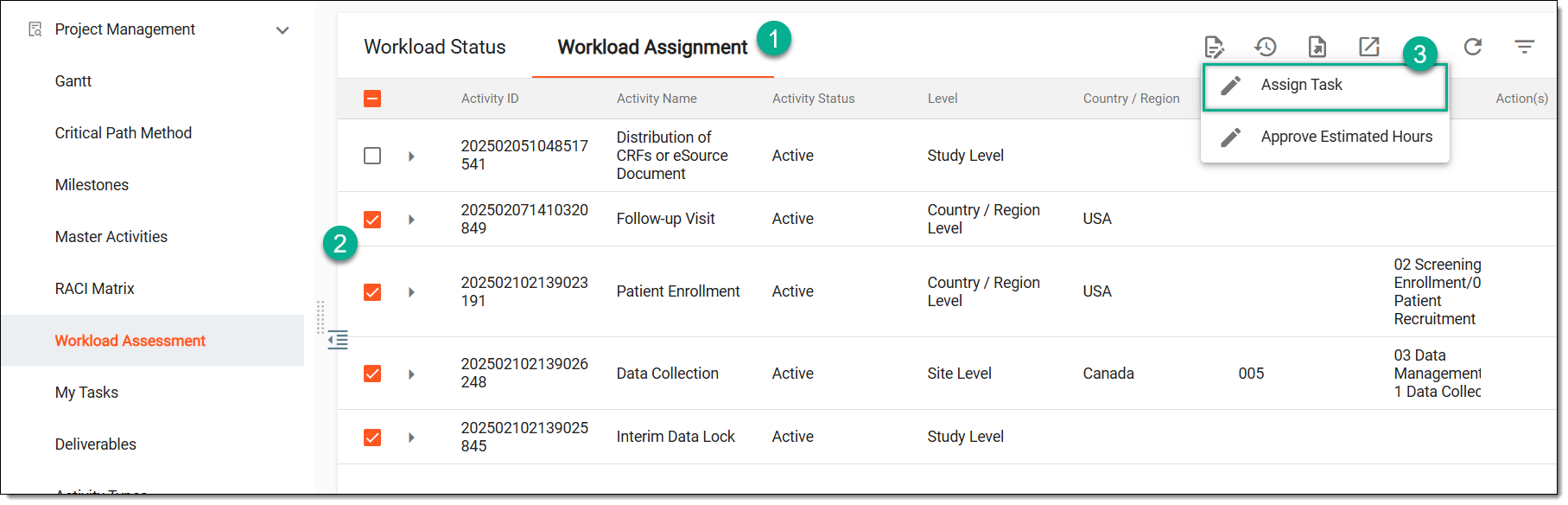Click the open in new window icon
Screen dimensions: 1568x505
point(1369,47)
